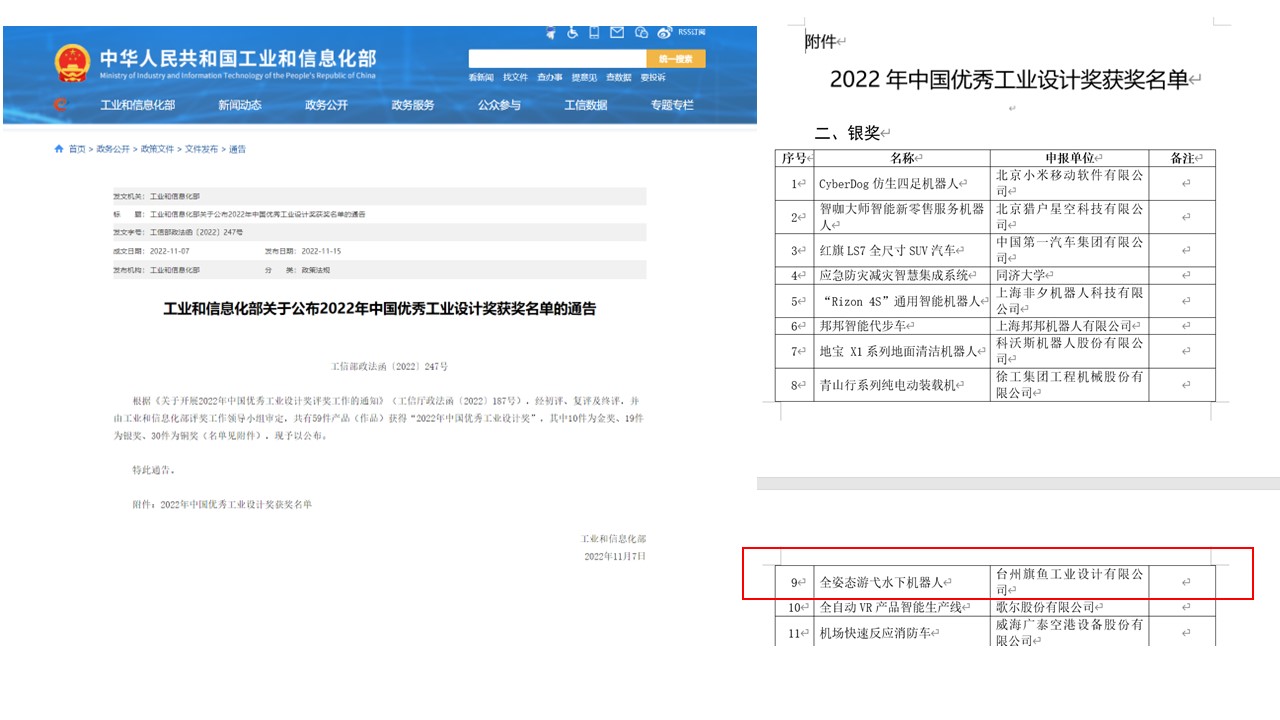
Task: Click the 提意见 quick link
Action: pyautogui.click(x=584, y=77)
